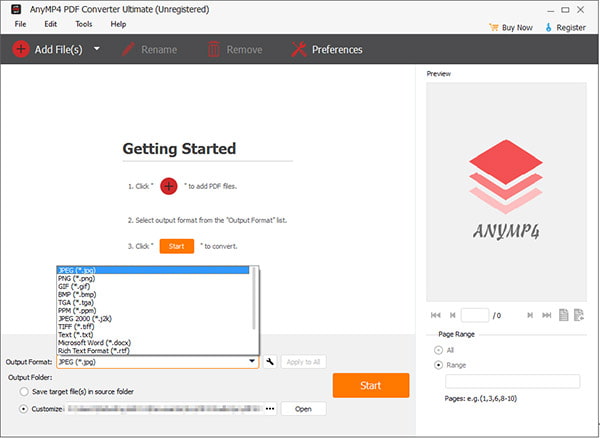This screenshot has height=438, width=600.
Task: Select the All page range radio button
Action: tap(438, 350)
